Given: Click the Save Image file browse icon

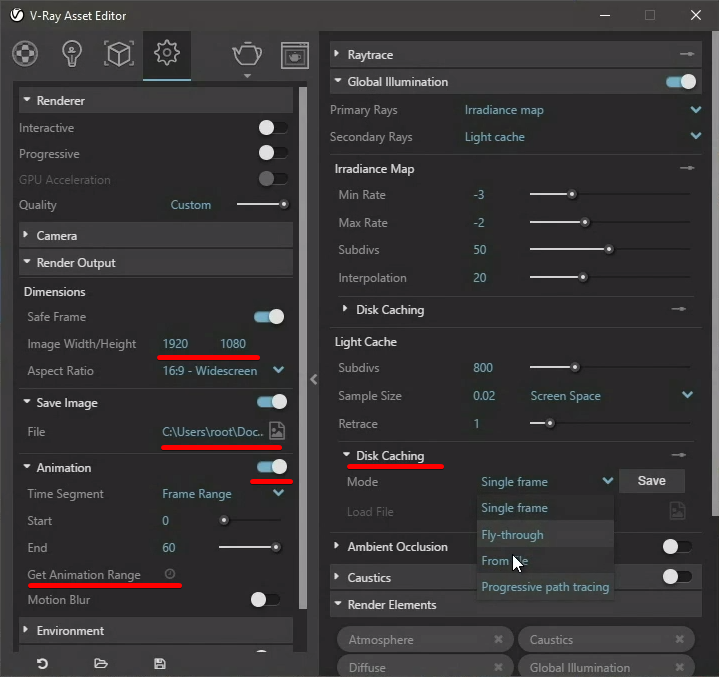Looking at the screenshot, I should (277, 431).
